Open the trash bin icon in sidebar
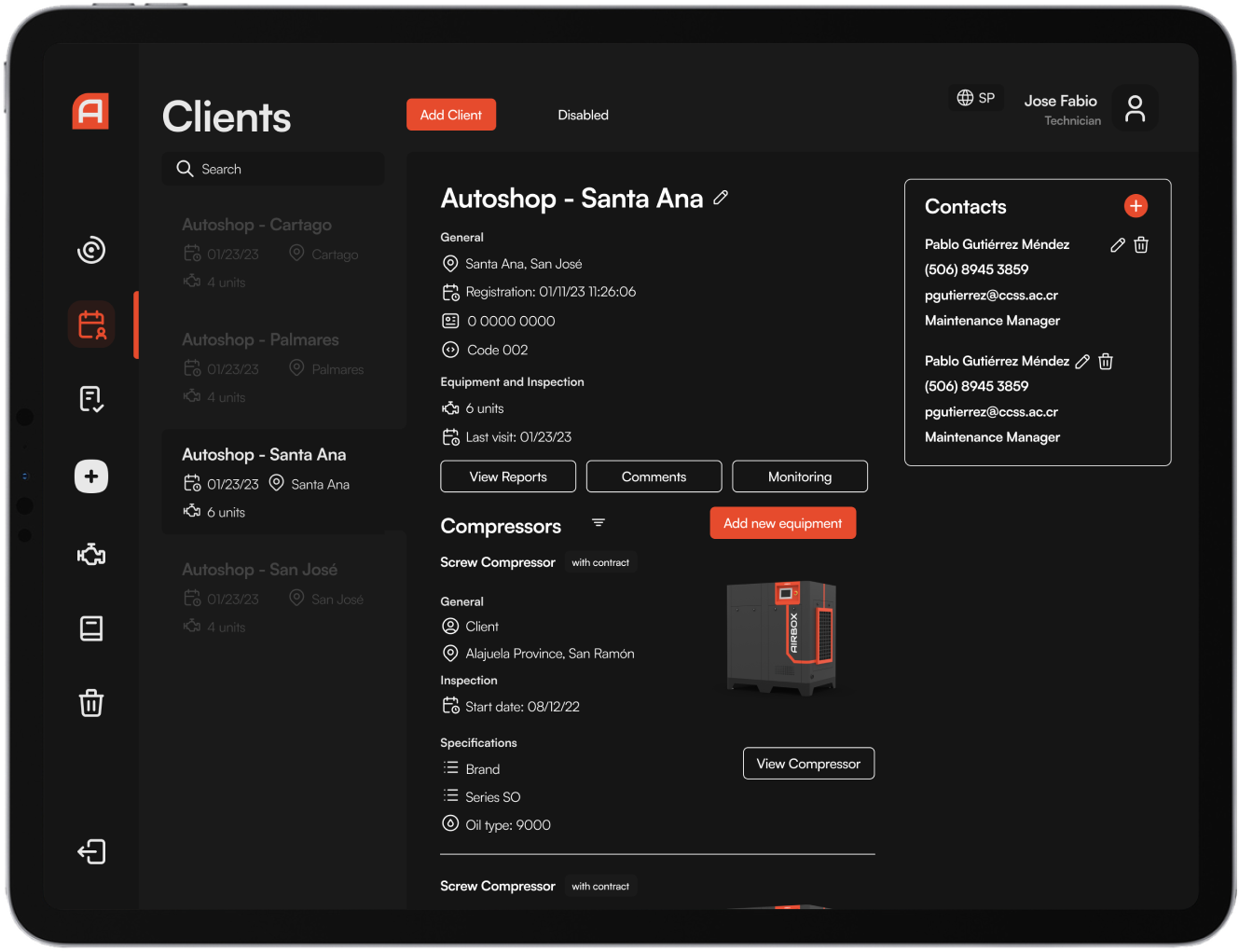 [91, 702]
